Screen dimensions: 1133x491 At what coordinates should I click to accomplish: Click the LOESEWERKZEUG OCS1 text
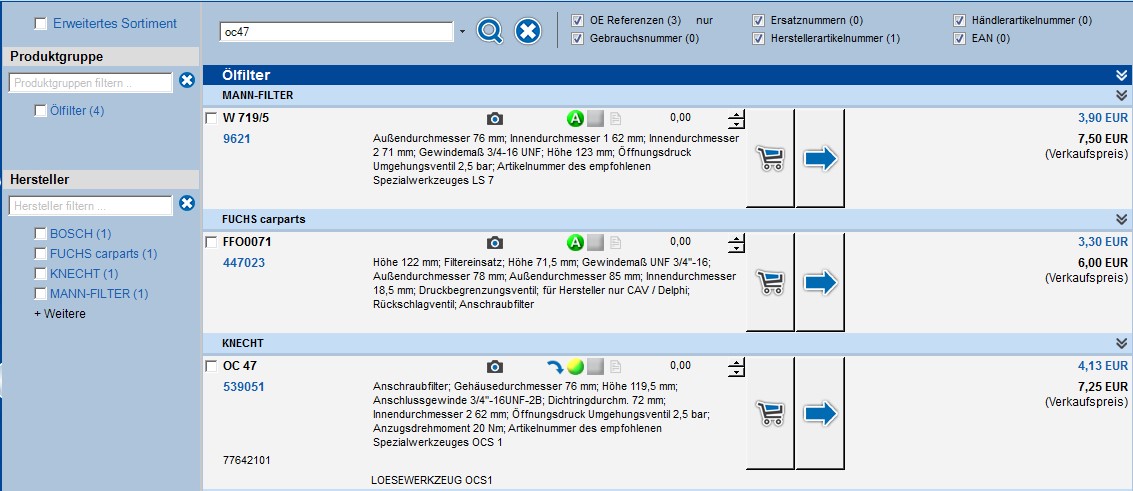coord(432,480)
